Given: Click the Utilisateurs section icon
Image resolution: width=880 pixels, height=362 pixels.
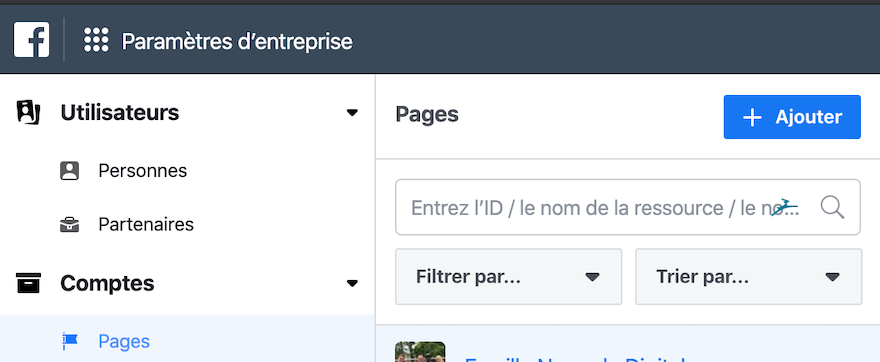Looking at the screenshot, I should [28, 112].
